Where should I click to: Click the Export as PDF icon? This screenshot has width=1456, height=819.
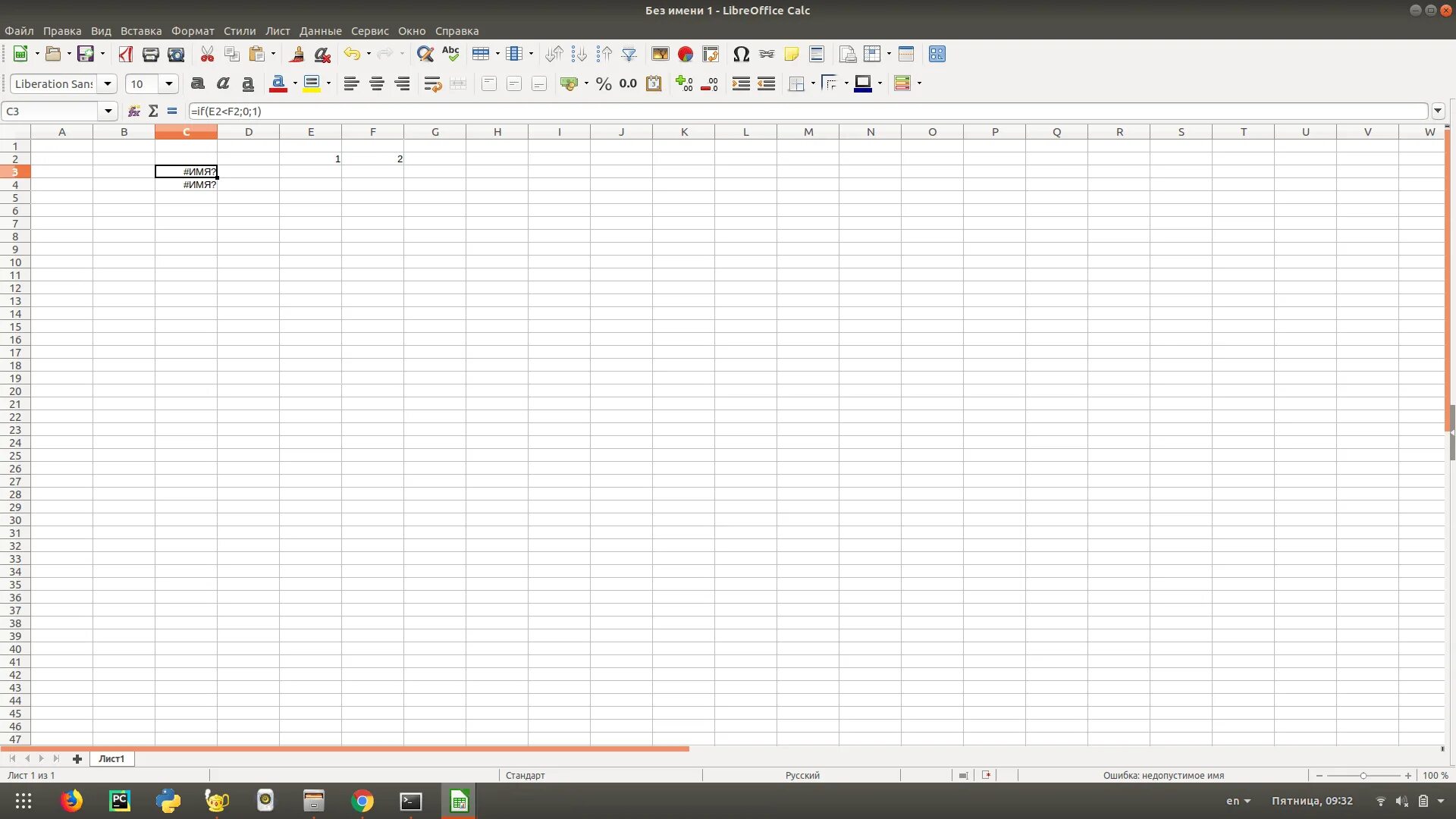pos(125,54)
